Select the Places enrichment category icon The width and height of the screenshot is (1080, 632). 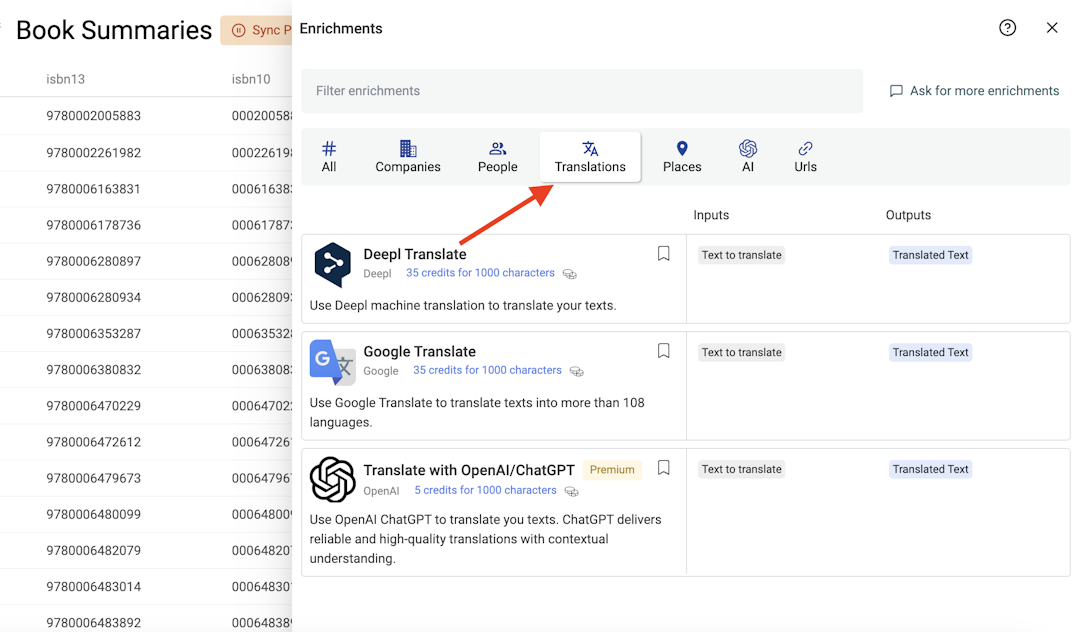coord(682,146)
